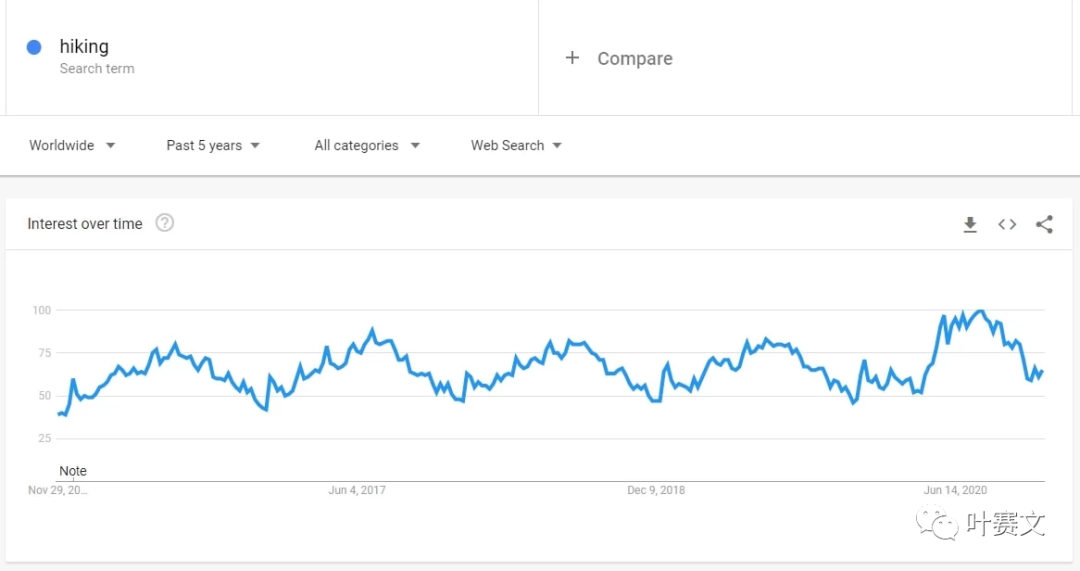
Task: Edit the hiking search term
Action: click(x=84, y=46)
